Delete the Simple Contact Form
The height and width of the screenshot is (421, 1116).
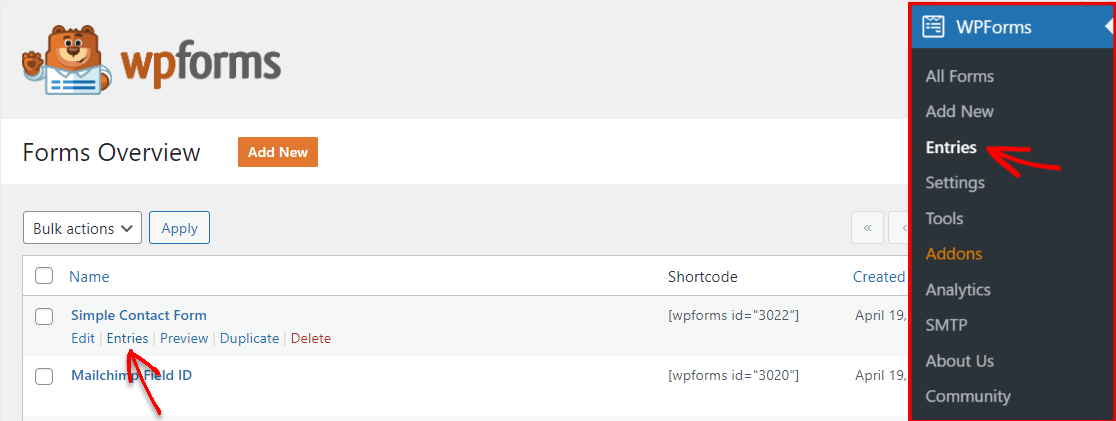[x=310, y=338]
